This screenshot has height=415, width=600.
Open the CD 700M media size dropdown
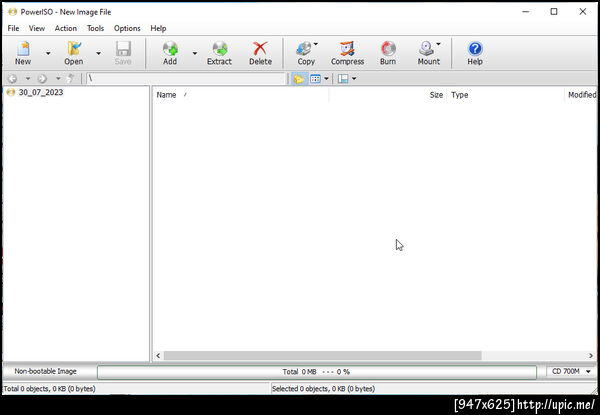click(571, 371)
